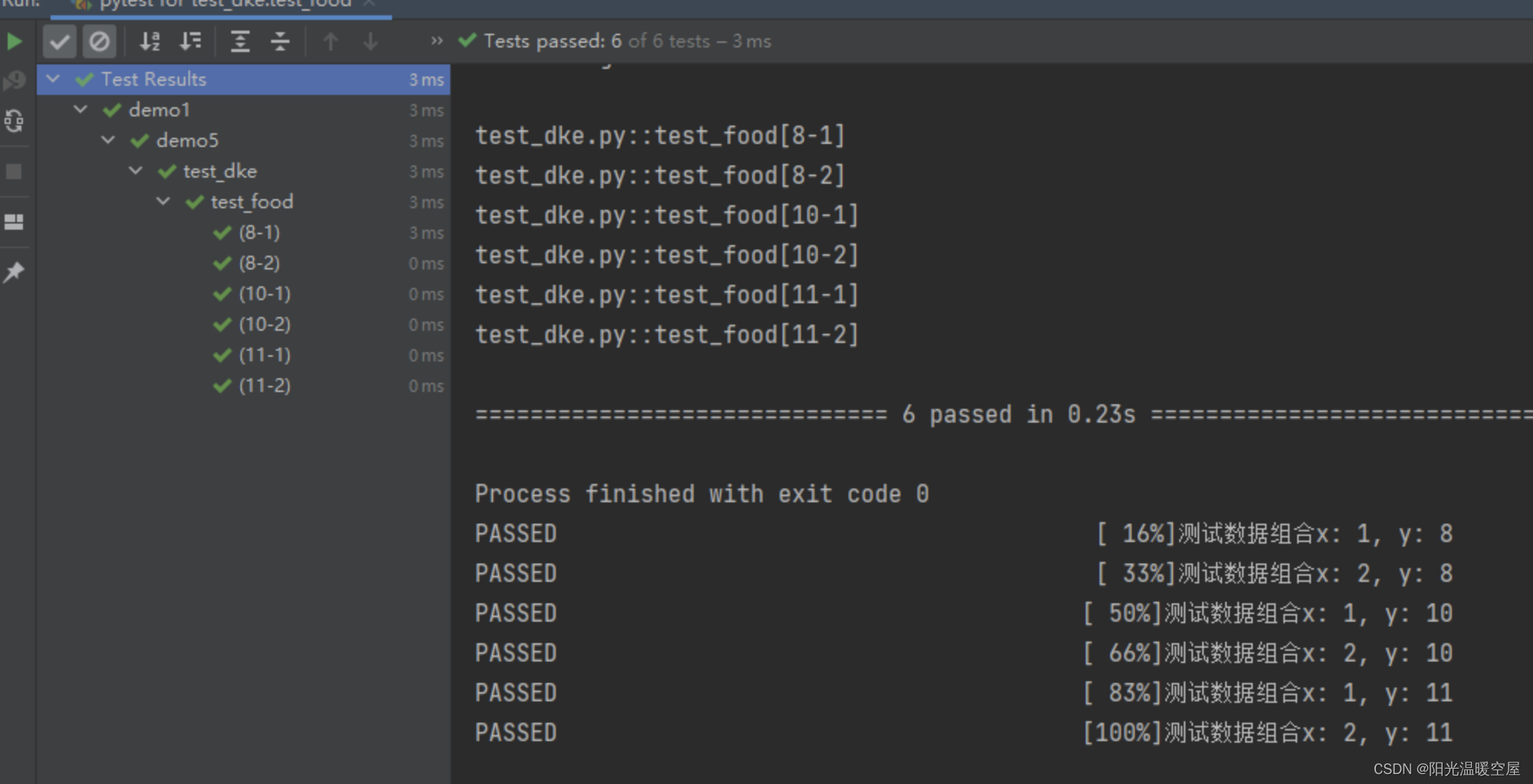Click the 3 ms duration of Test Results

(x=426, y=80)
